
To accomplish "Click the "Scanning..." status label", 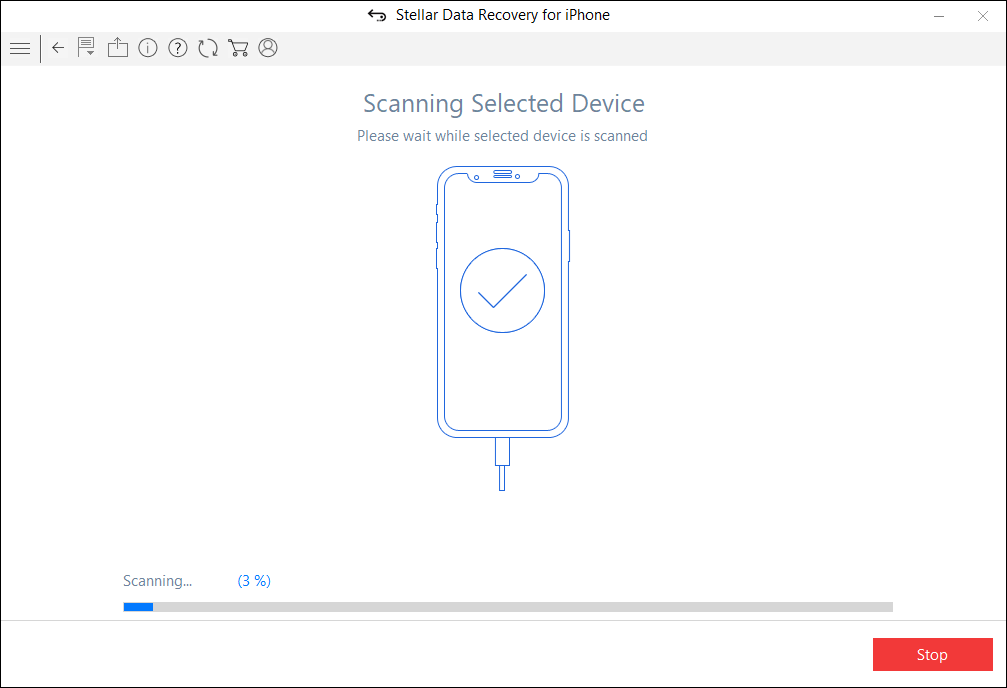I will coord(157,581).
